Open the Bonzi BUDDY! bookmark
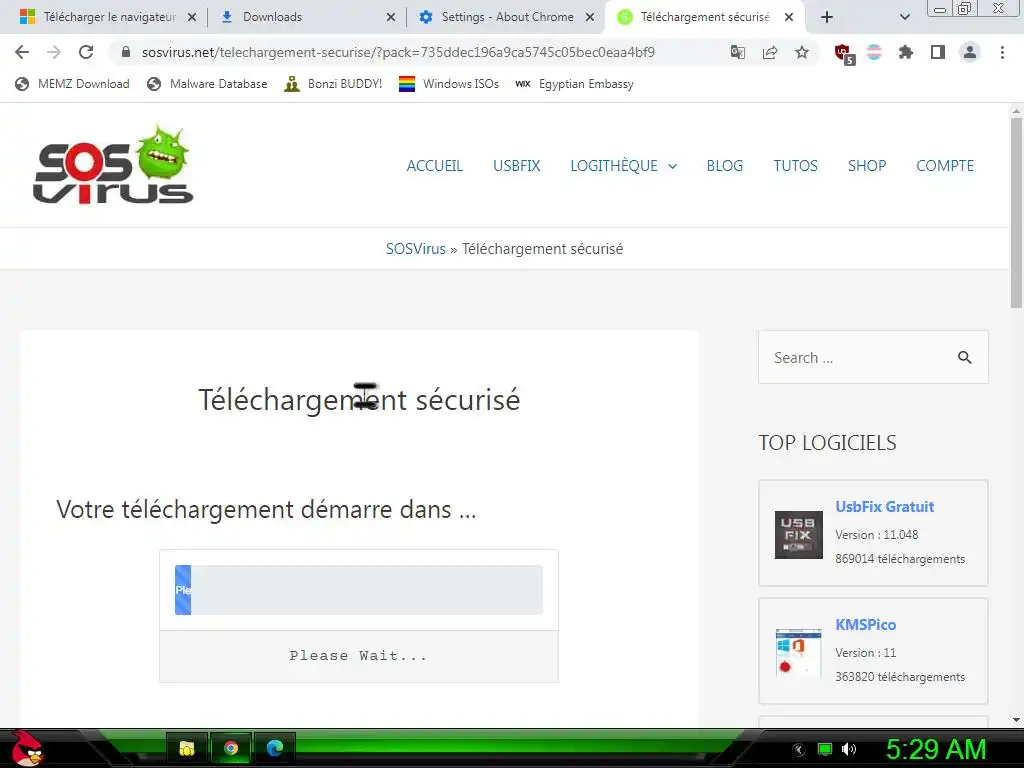The width and height of the screenshot is (1024, 768). [x=333, y=84]
